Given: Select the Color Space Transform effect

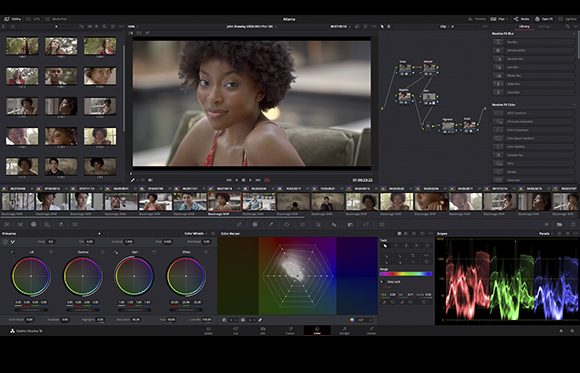Looking at the screenshot, I should click(533, 138).
